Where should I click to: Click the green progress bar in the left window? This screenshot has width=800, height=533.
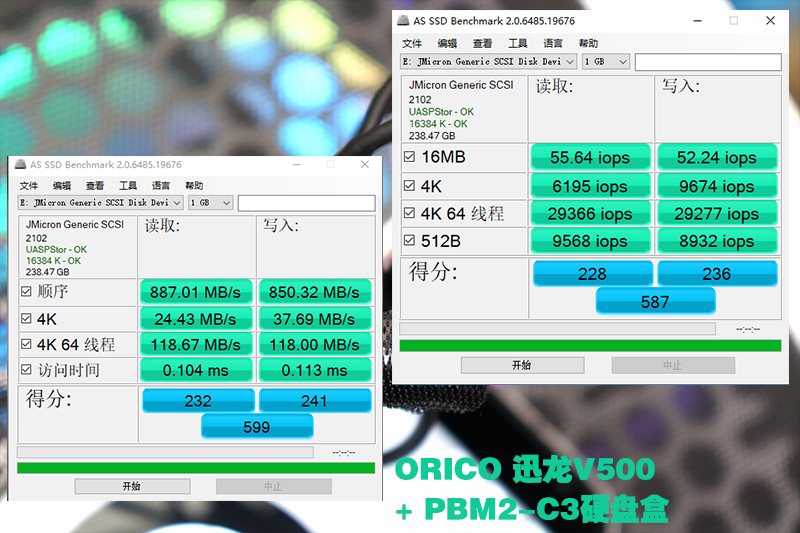(196, 468)
